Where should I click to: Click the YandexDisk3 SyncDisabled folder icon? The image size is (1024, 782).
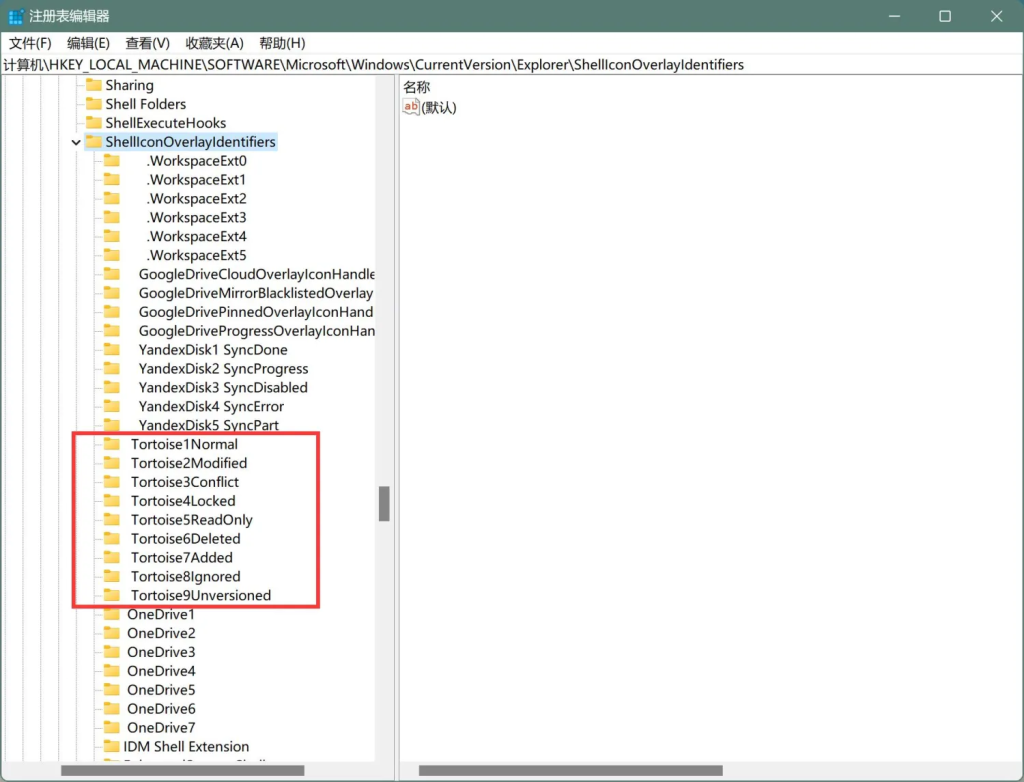coord(112,388)
